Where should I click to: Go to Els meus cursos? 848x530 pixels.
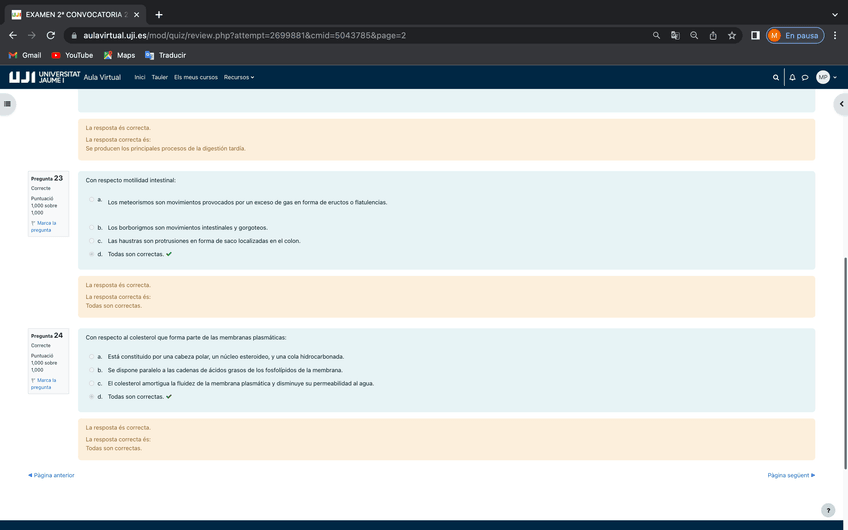click(x=195, y=77)
